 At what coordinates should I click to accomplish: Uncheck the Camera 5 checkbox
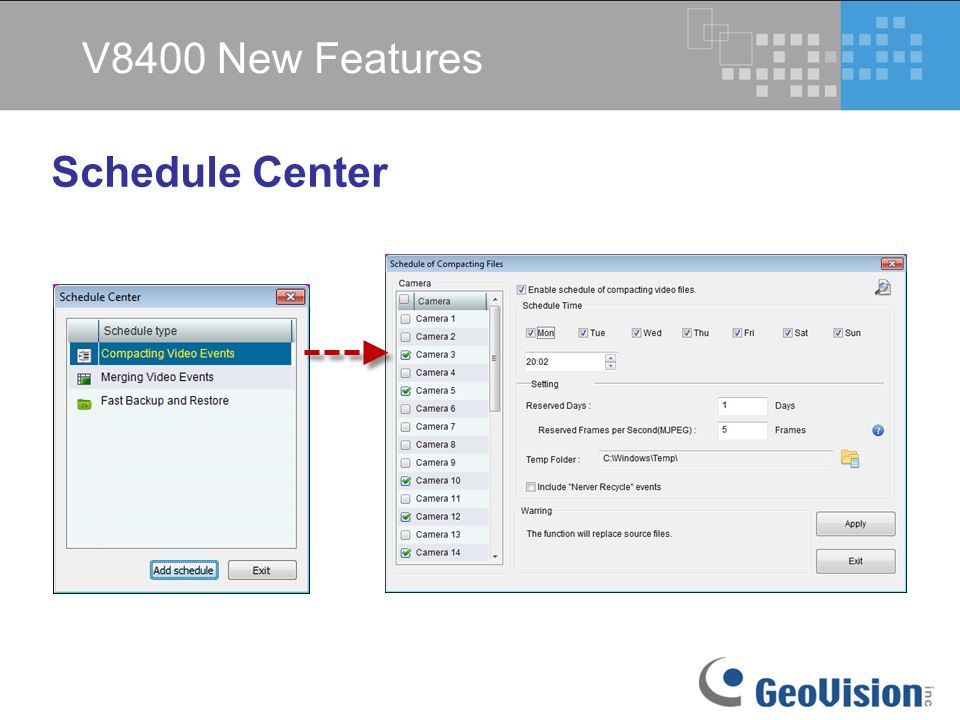tap(405, 391)
